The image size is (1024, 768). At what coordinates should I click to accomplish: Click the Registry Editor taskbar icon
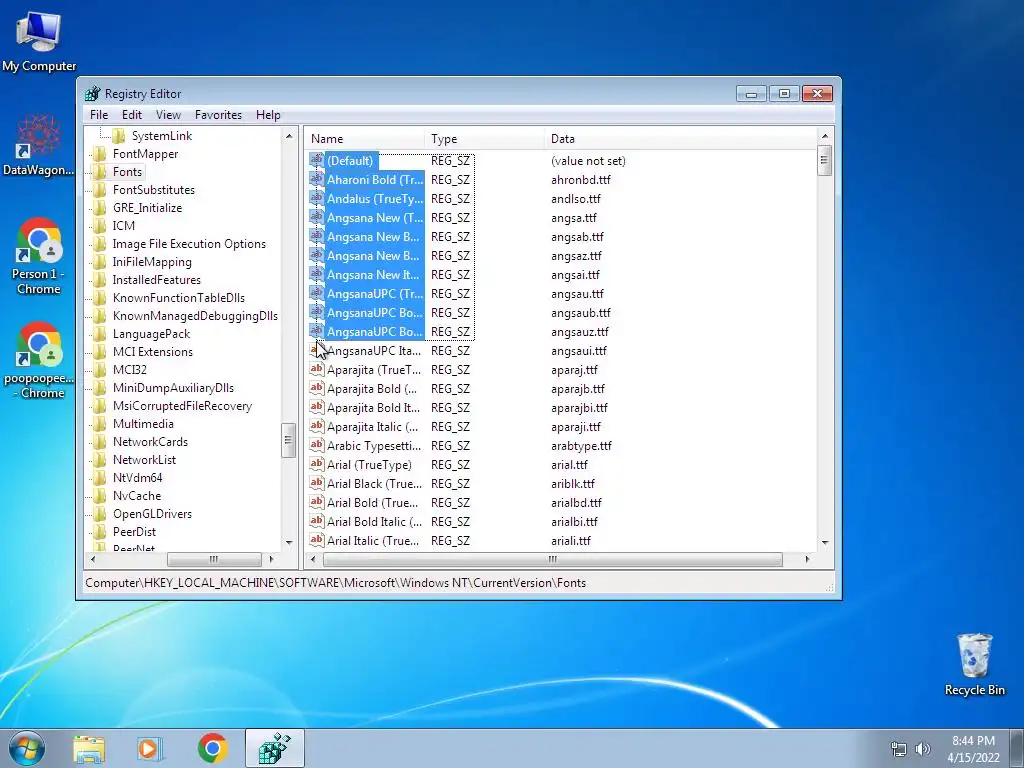[274, 748]
